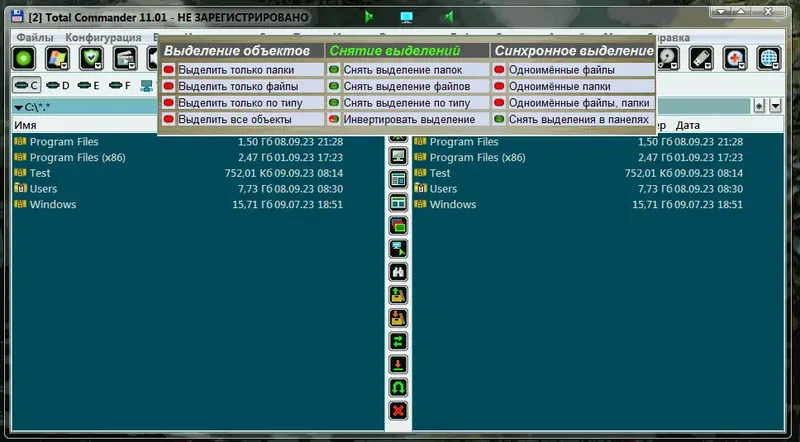800x442 pixels.
Task: Switch to drive C
Action: (27, 85)
